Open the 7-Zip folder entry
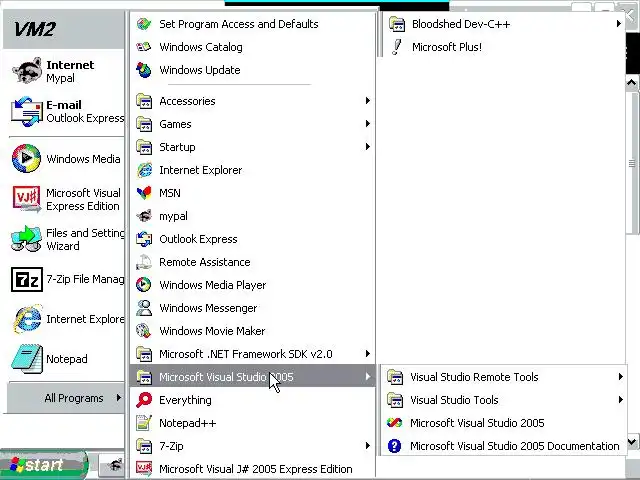640x480 pixels. (253, 446)
